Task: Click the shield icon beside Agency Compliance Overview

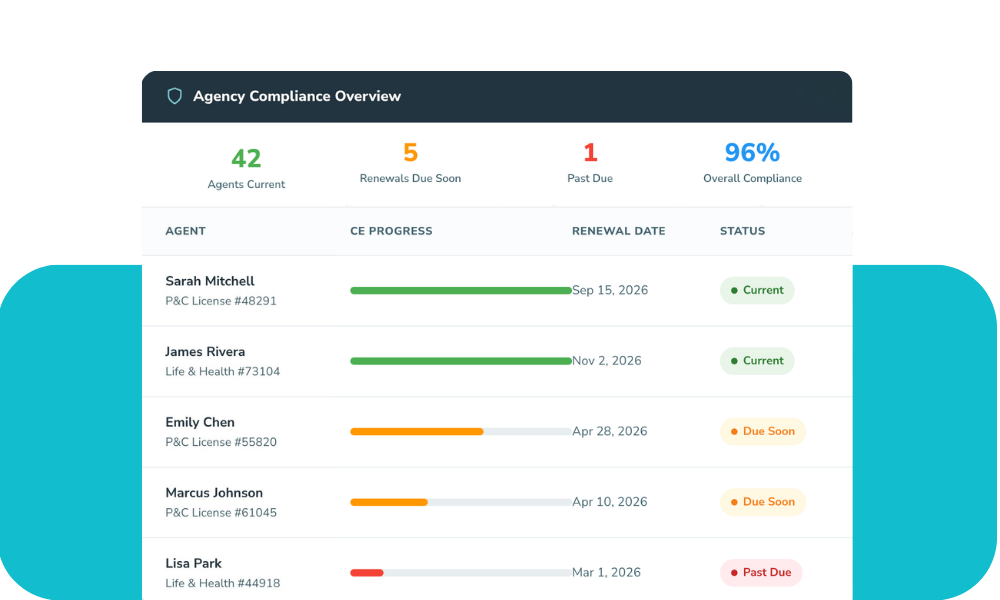Action: pos(175,96)
